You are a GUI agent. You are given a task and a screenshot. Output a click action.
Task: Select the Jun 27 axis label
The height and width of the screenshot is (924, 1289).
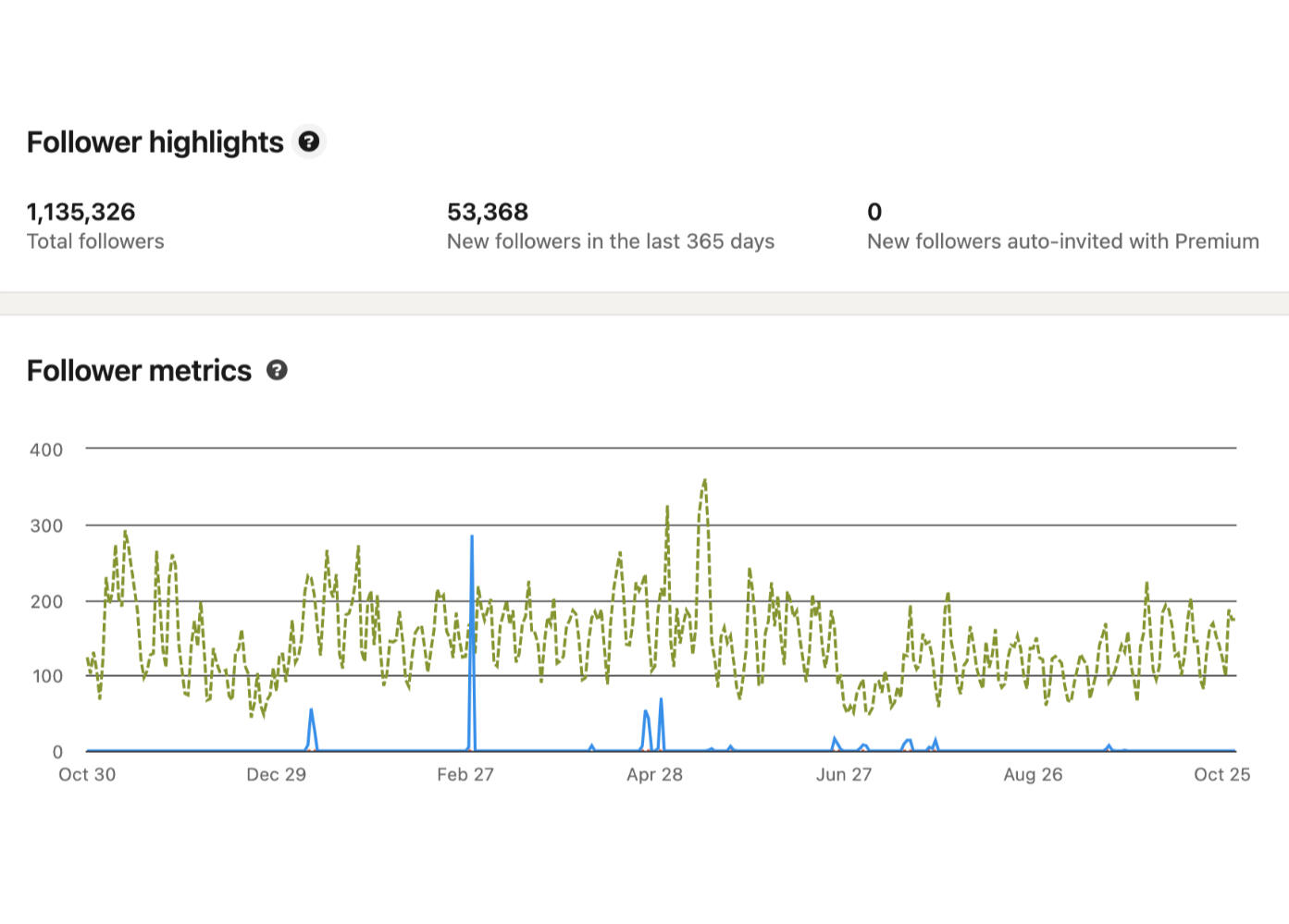click(843, 775)
